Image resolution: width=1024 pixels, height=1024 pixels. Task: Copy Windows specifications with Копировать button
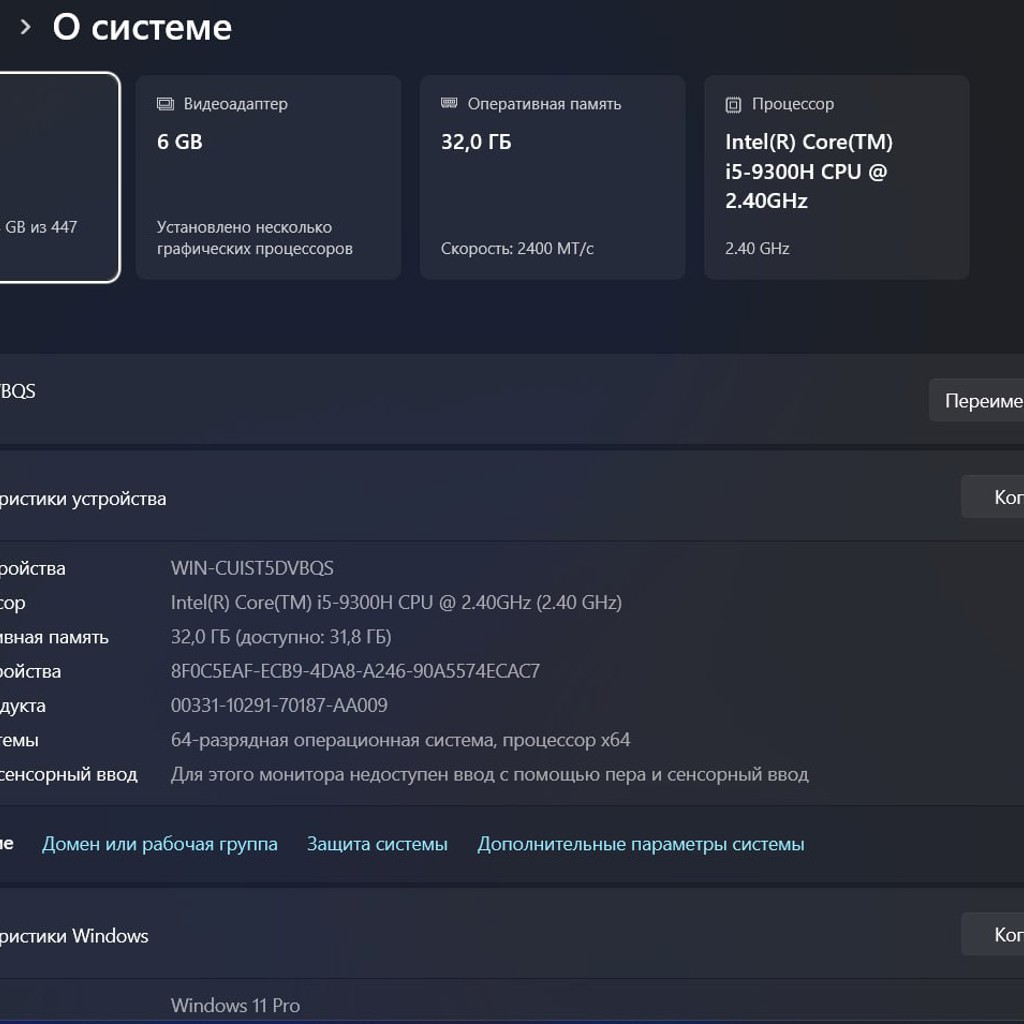[993, 935]
